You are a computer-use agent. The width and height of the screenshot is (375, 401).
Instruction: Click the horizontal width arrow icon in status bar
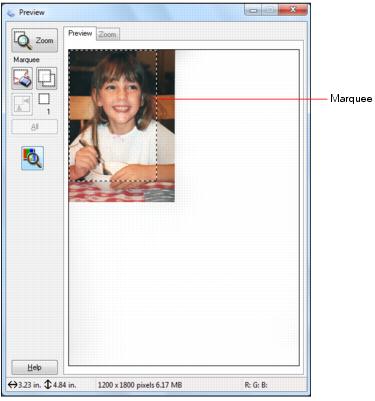point(12,385)
